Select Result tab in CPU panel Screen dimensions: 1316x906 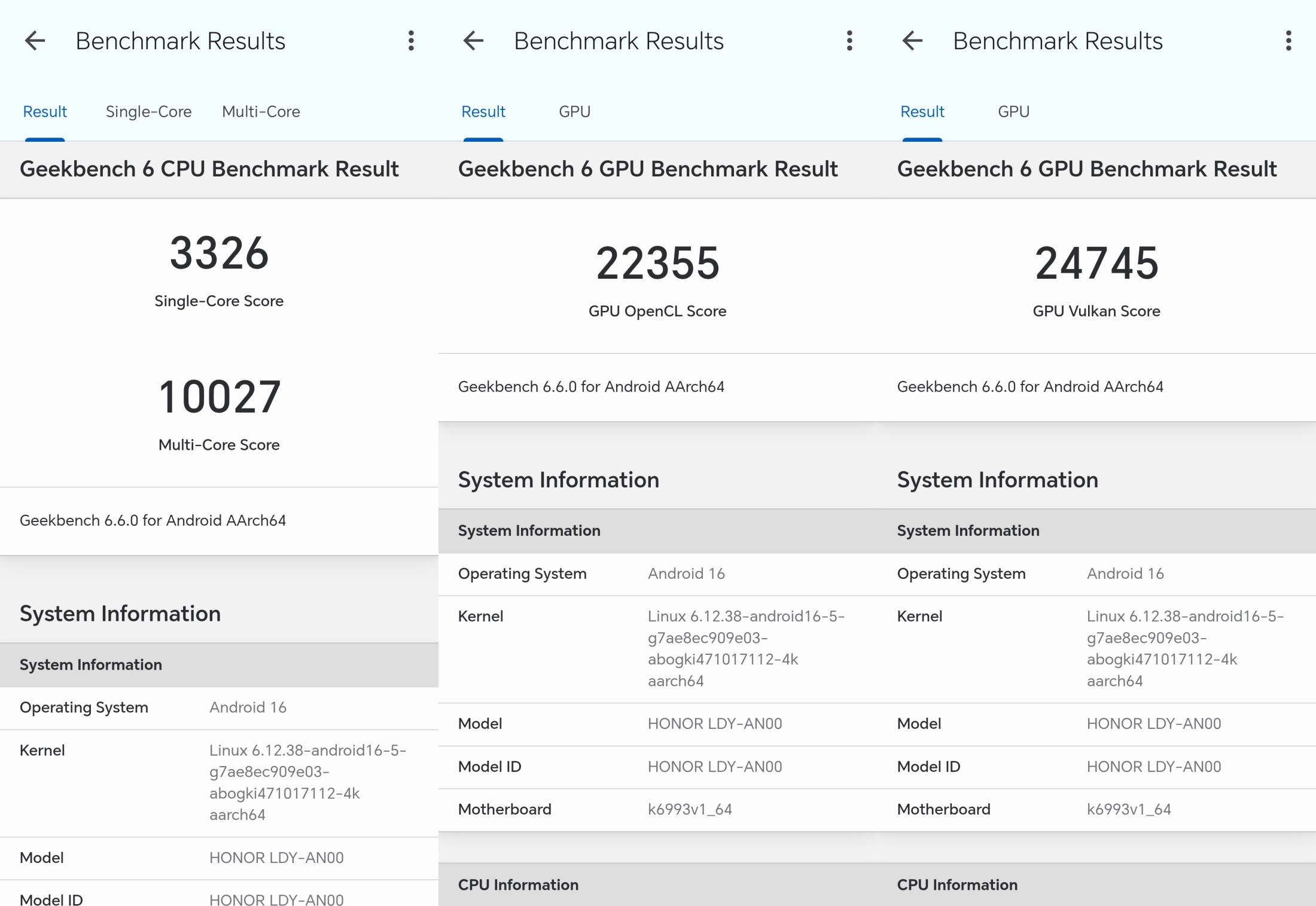45,112
